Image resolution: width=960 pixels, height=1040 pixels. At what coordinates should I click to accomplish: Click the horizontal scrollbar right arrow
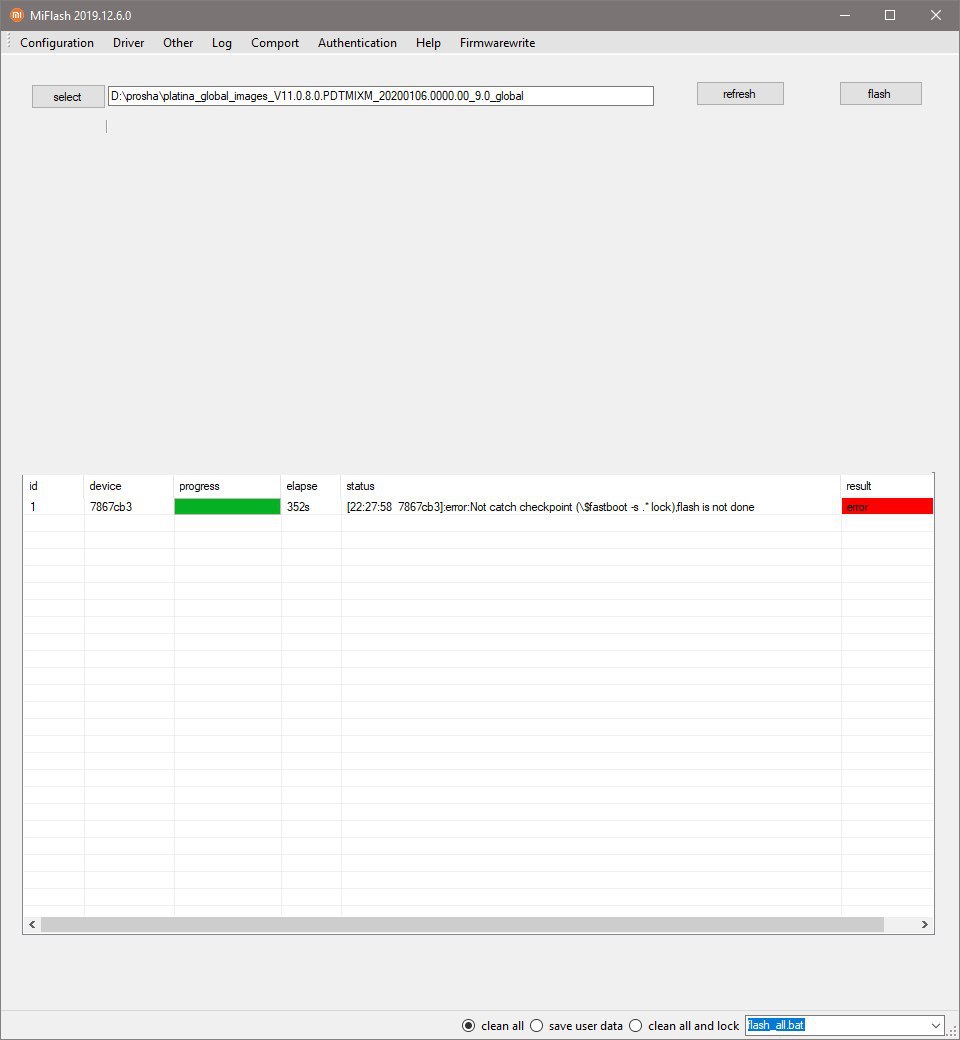coord(925,925)
